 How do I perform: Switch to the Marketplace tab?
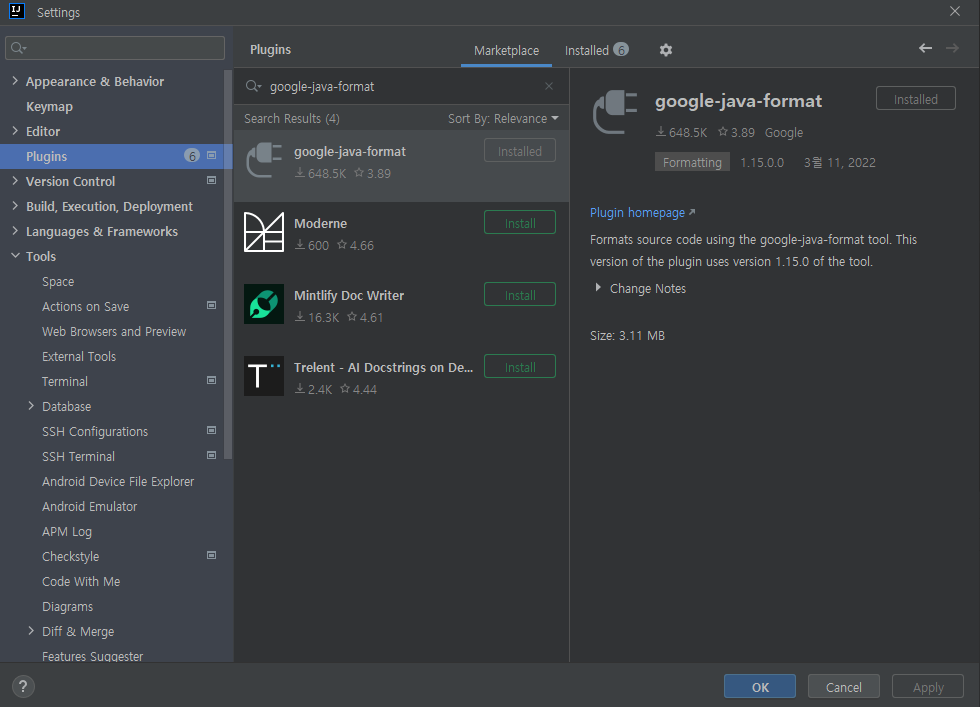click(506, 49)
